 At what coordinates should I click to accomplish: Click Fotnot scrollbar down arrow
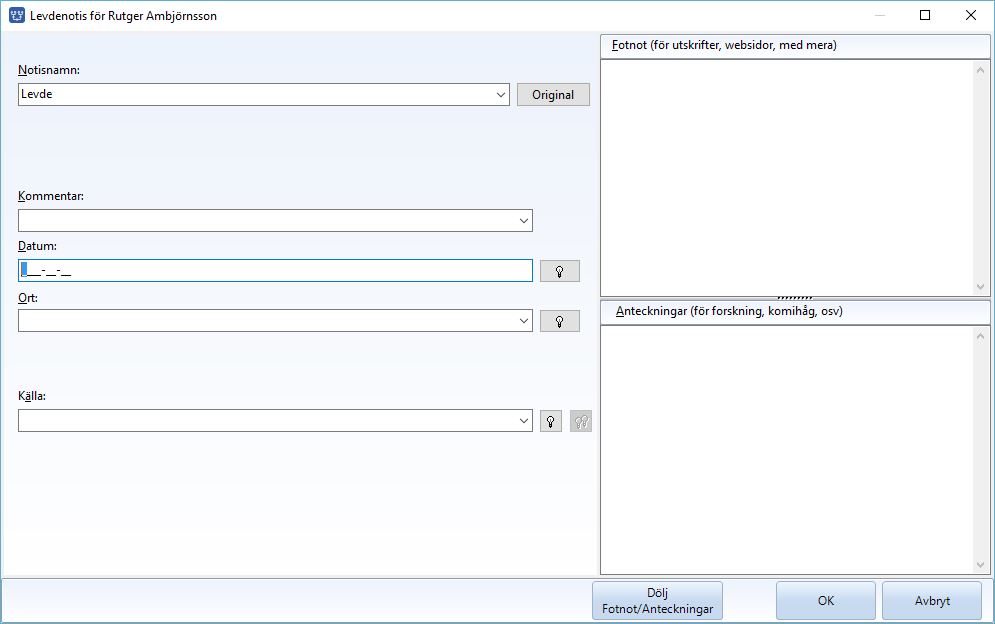[980, 287]
